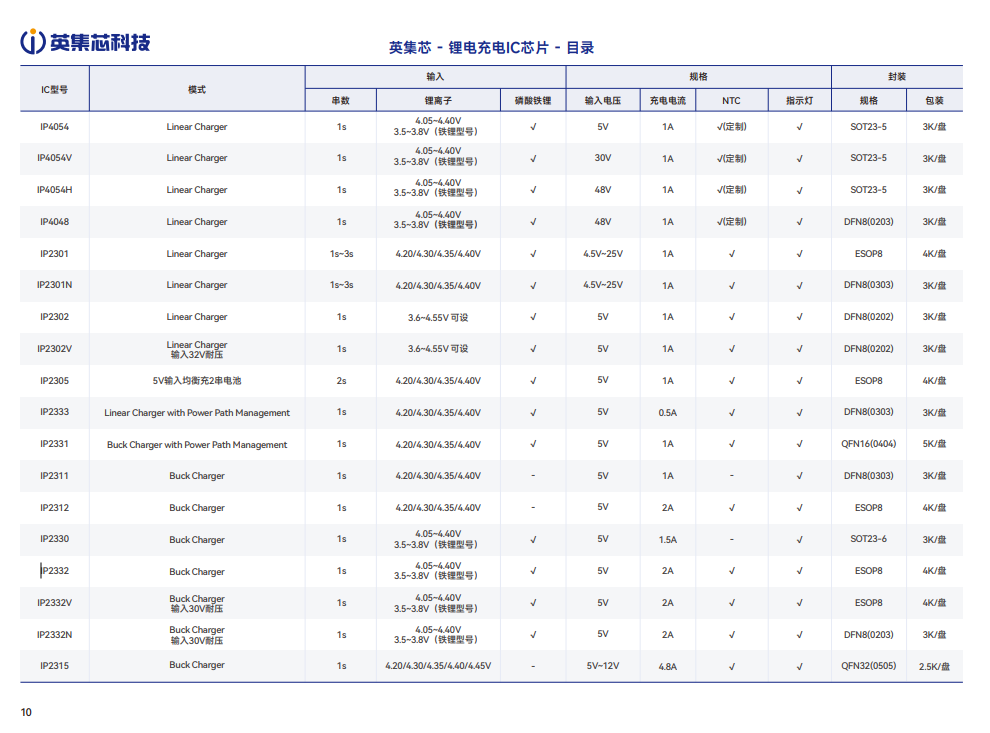Select the IP2330 model cell
This screenshot has width=990, height=733.
point(54,539)
